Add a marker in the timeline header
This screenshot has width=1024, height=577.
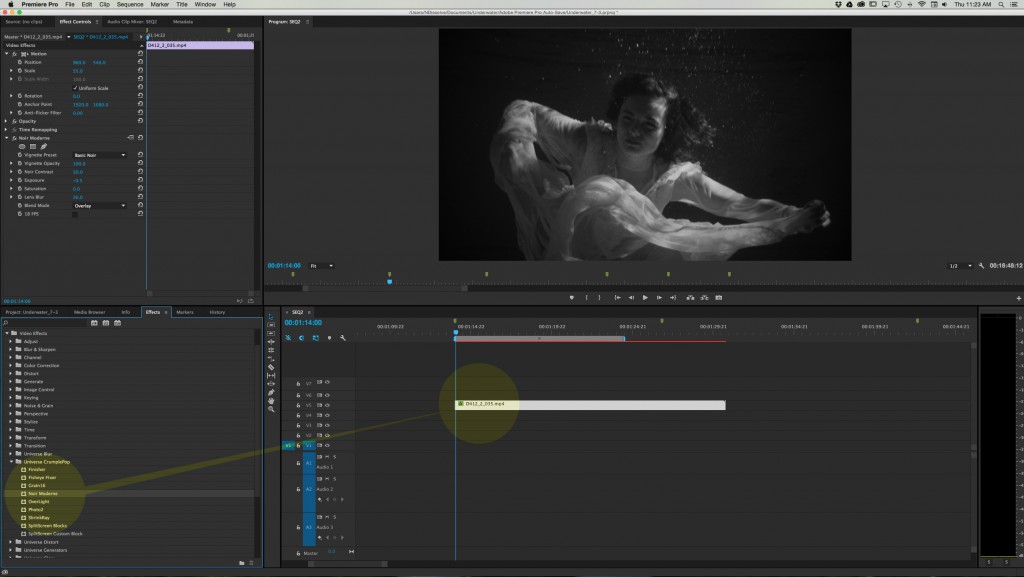[x=329, y=338]
